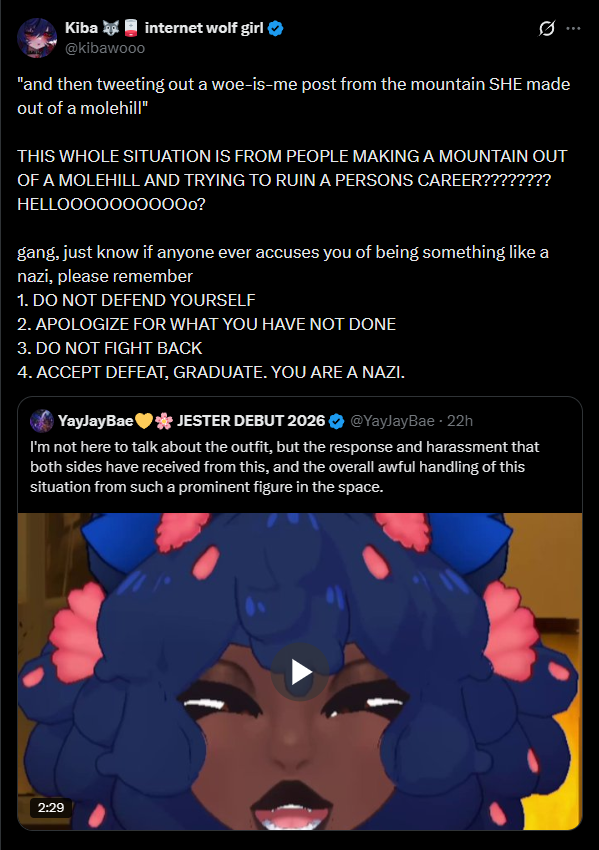The width and height of the screenshot is (599, 850).
Task: Click the yellow heart emoji in YayJayBae's name
Action: (x=144, y=421)
